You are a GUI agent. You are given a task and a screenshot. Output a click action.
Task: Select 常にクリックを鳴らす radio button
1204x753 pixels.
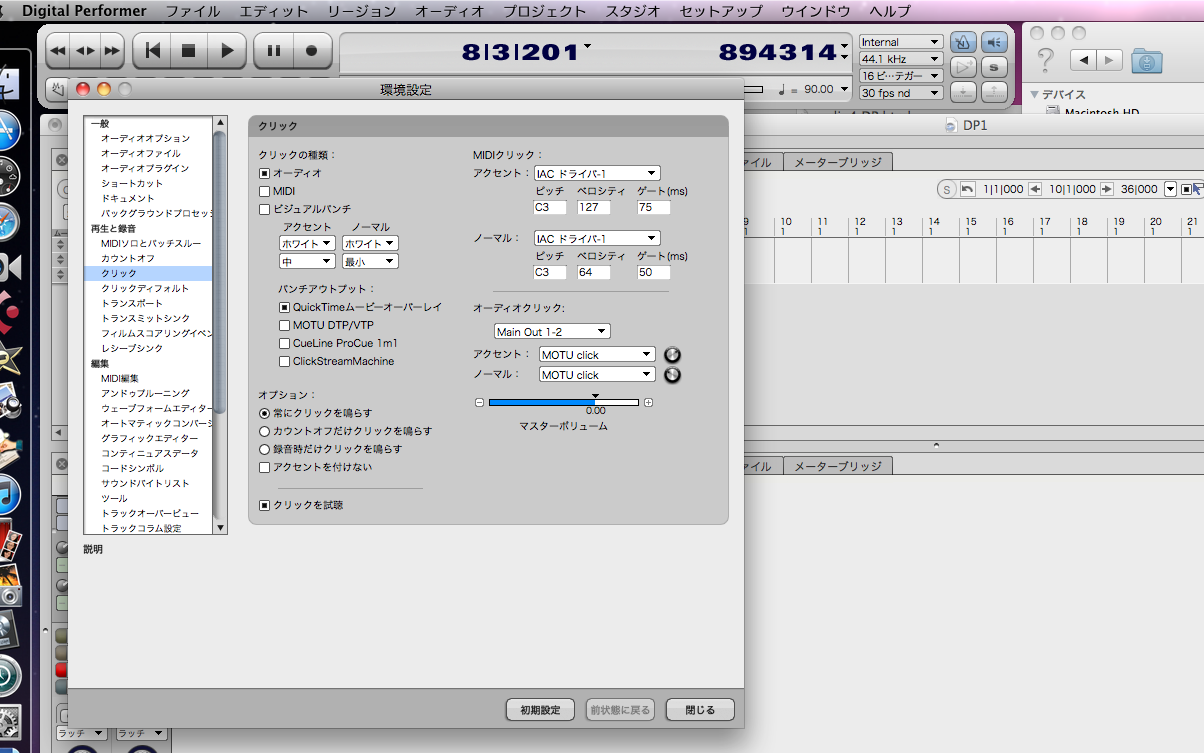tap(264, 413)
